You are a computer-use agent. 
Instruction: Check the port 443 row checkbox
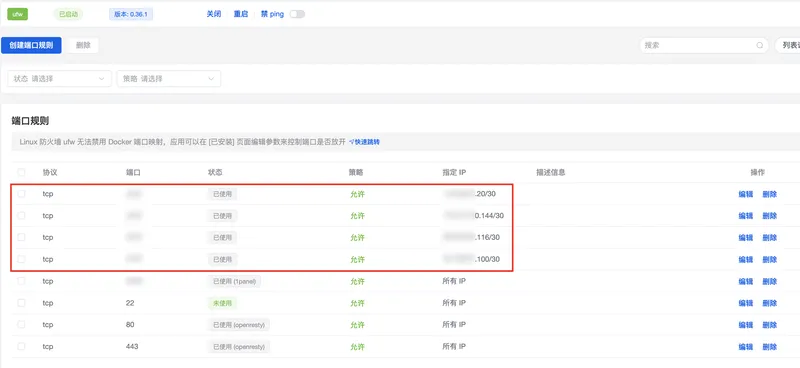(21, 346)
